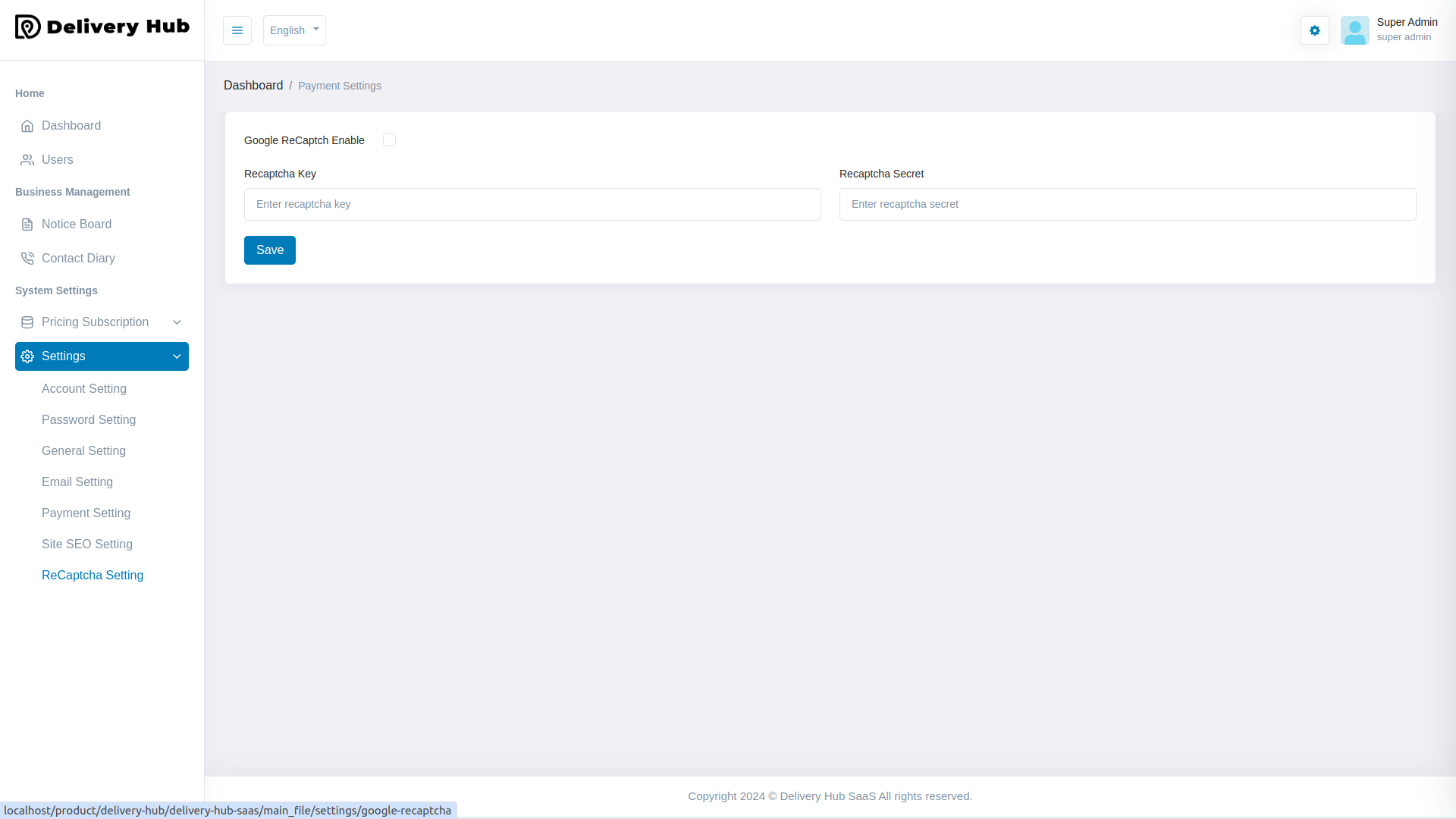The width and height of the screenshot is (1456, 819).
Task: Click the Users people icon
Action: click(x=27, y=159)
